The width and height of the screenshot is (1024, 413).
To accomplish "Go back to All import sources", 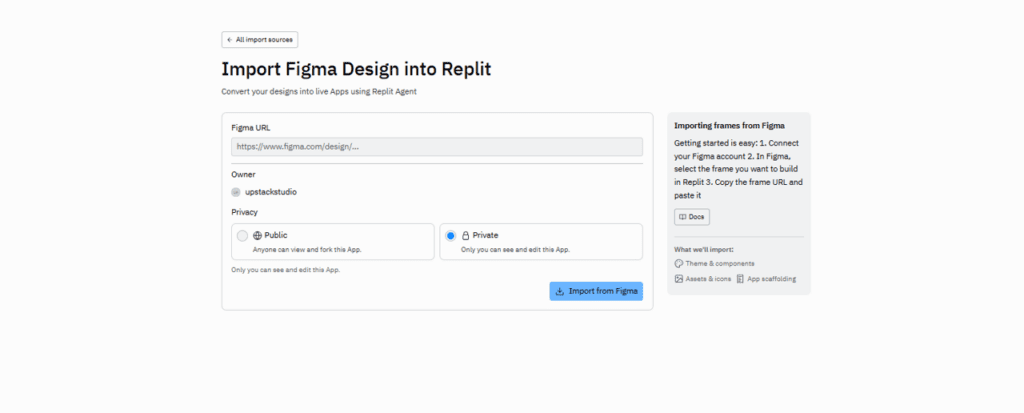I will [x=260, y=40].
